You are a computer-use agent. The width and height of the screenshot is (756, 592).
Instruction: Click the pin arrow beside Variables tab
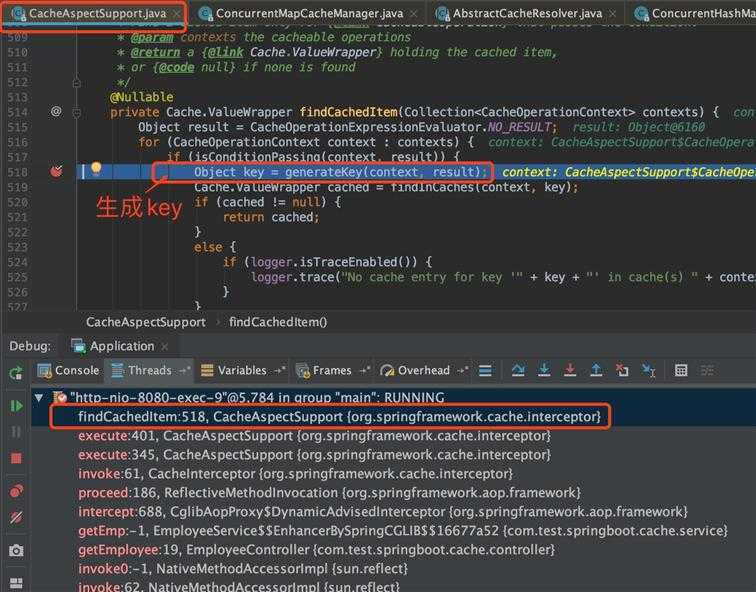pos(280,370)
